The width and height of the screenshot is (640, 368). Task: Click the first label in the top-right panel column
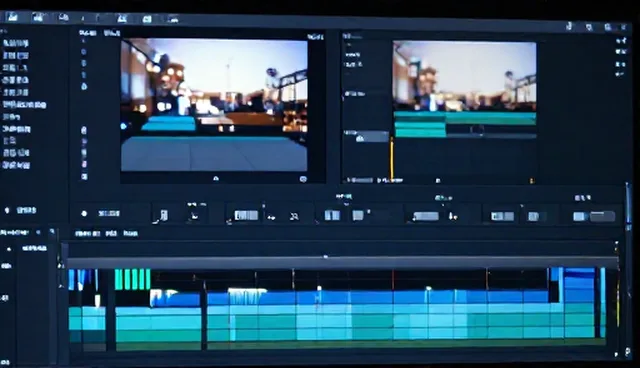620,41
